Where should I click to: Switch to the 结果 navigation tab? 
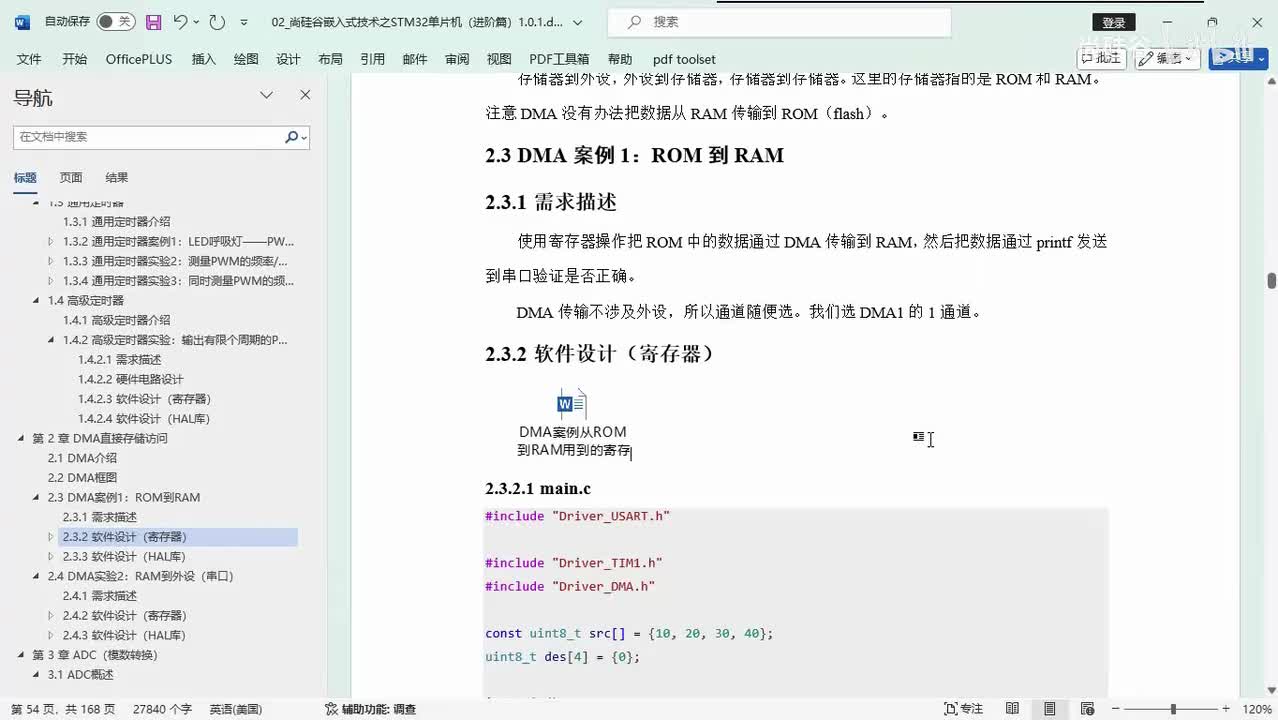[x=117, y=178]
